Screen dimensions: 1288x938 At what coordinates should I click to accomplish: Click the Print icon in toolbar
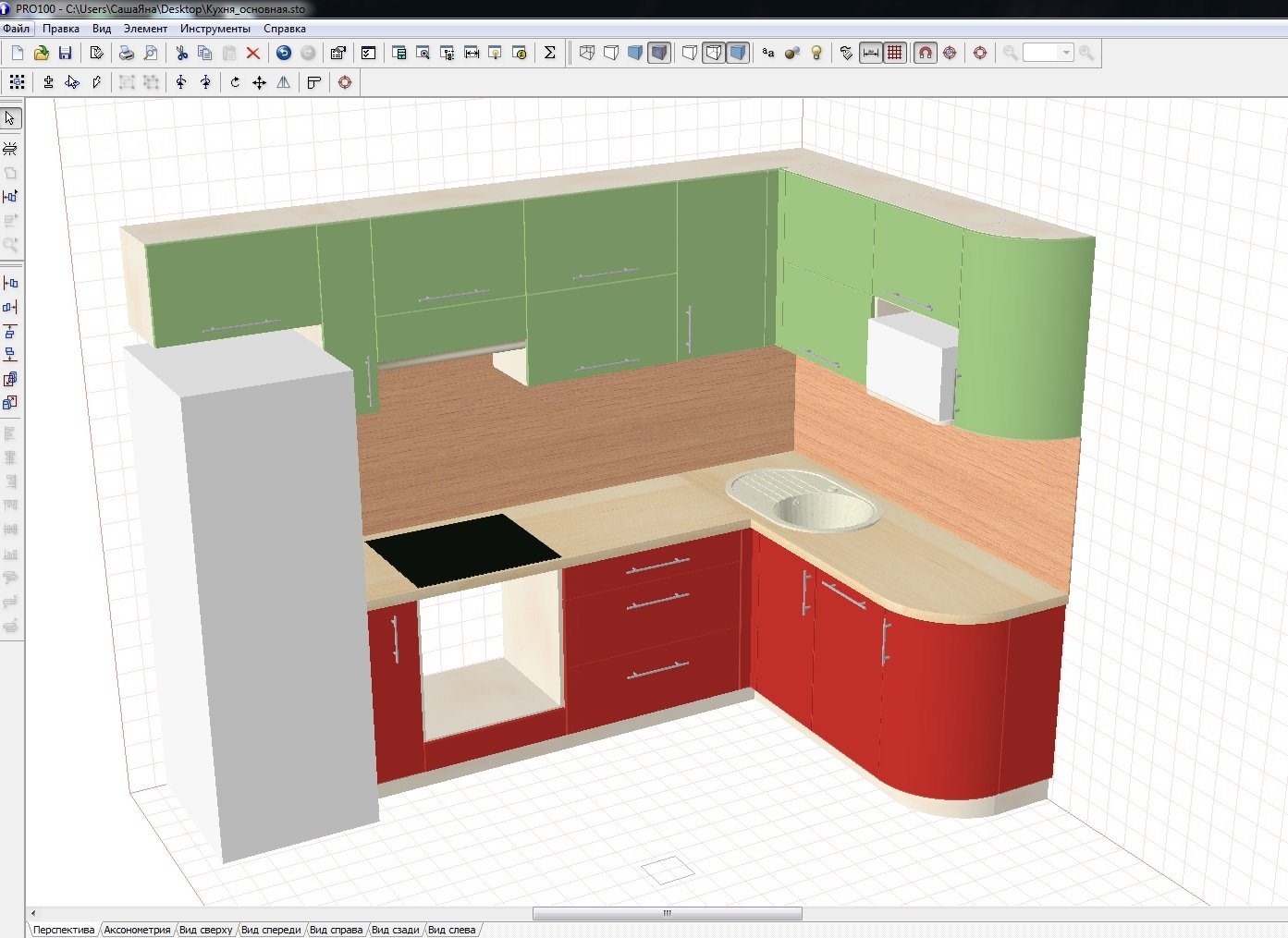[126, 53]
